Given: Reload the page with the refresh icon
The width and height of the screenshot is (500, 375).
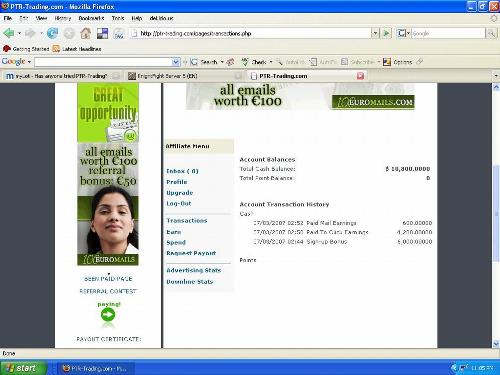Looking at the screenshot, I should [x=52, y=33].
